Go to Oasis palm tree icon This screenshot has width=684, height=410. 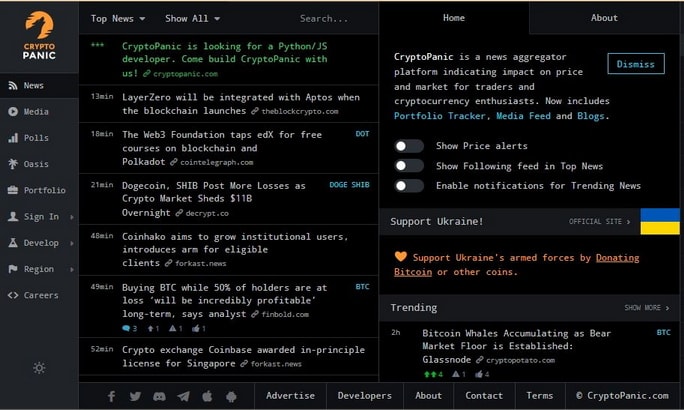[13, 164]
